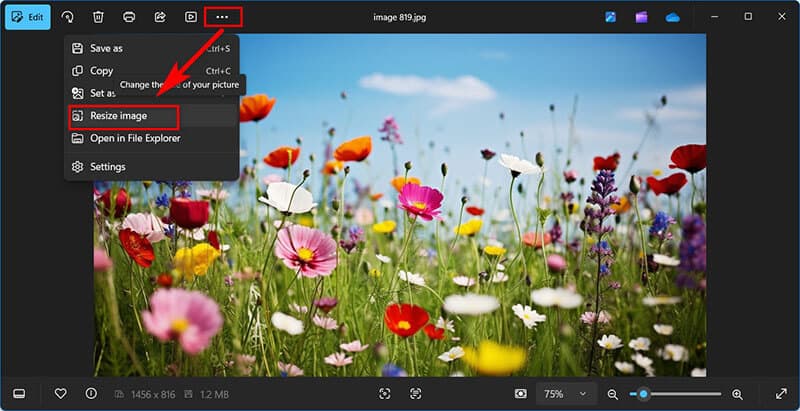800x411 pixels.
Task: Print the photo using the printer icon
Action: tap(129, 17)
